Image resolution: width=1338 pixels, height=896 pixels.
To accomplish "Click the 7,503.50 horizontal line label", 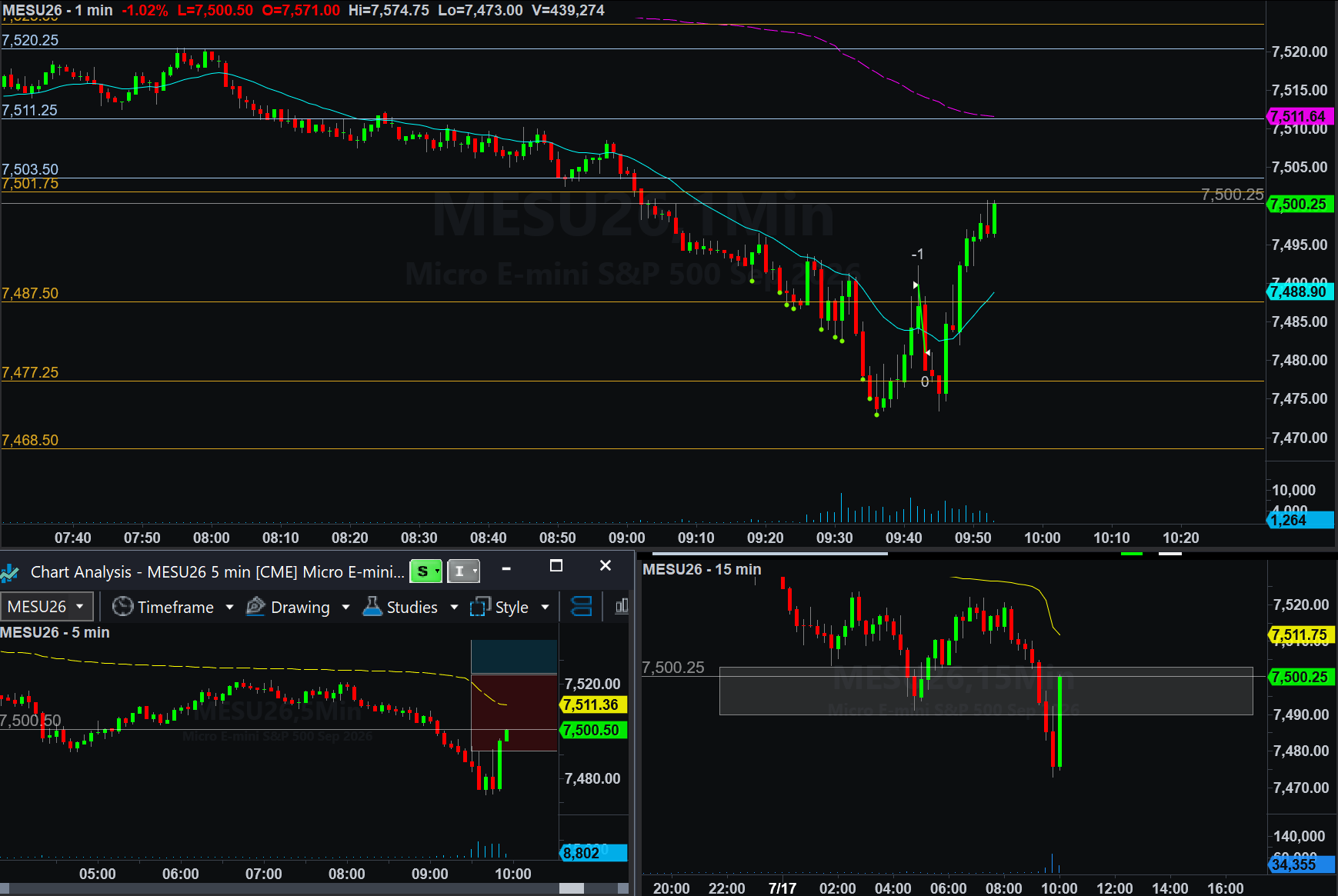I will coord(30,168).
